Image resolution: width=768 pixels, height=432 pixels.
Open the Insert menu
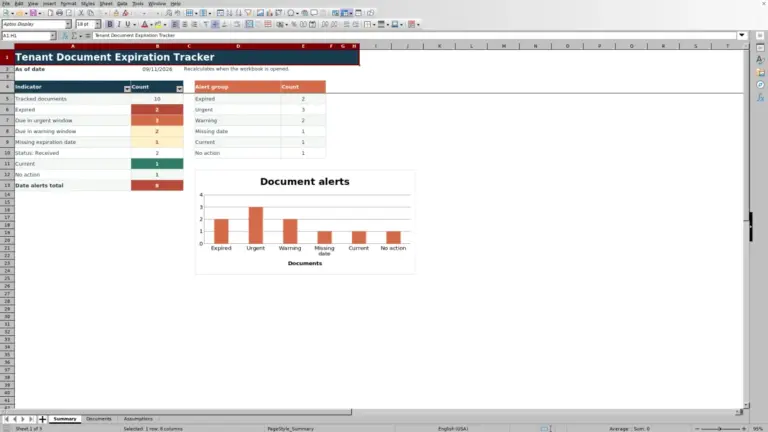click(x=49, y=3)
